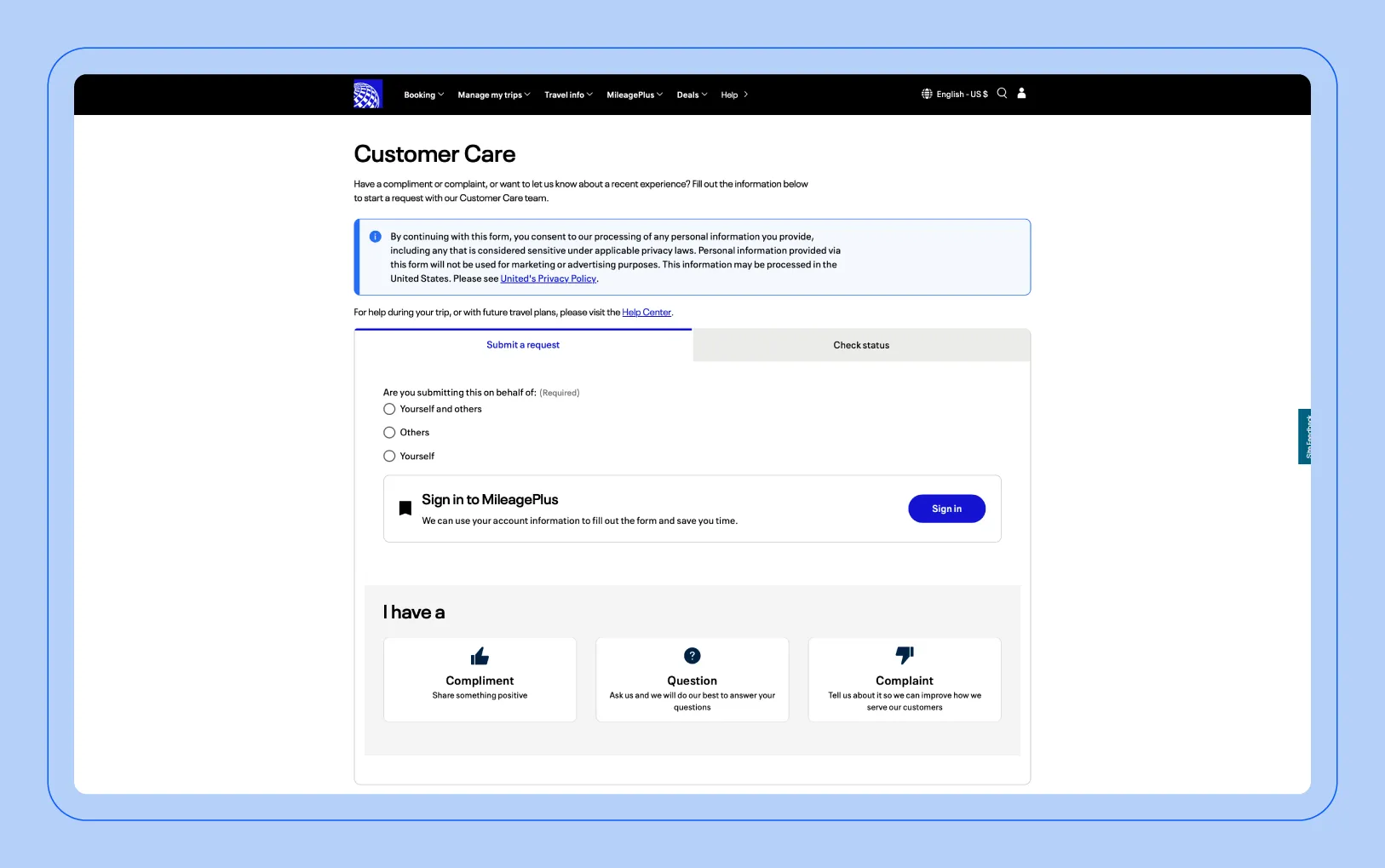1385x868 pixels.
Task: Open the Site Feedback side tab
Action: pyautogui.click(x=1304, y=436)
